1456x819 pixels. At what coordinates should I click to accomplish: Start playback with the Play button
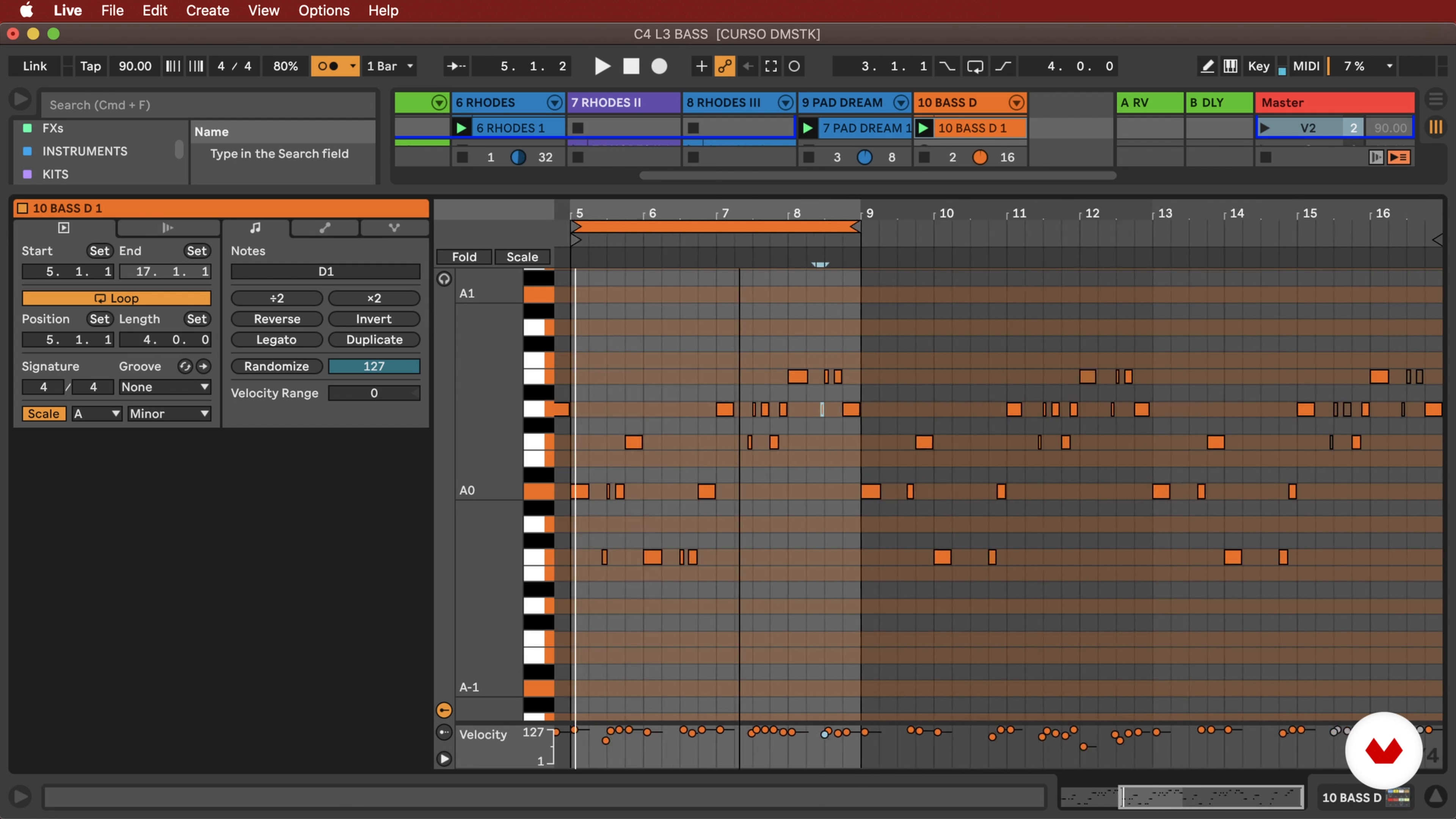point(602,66)
